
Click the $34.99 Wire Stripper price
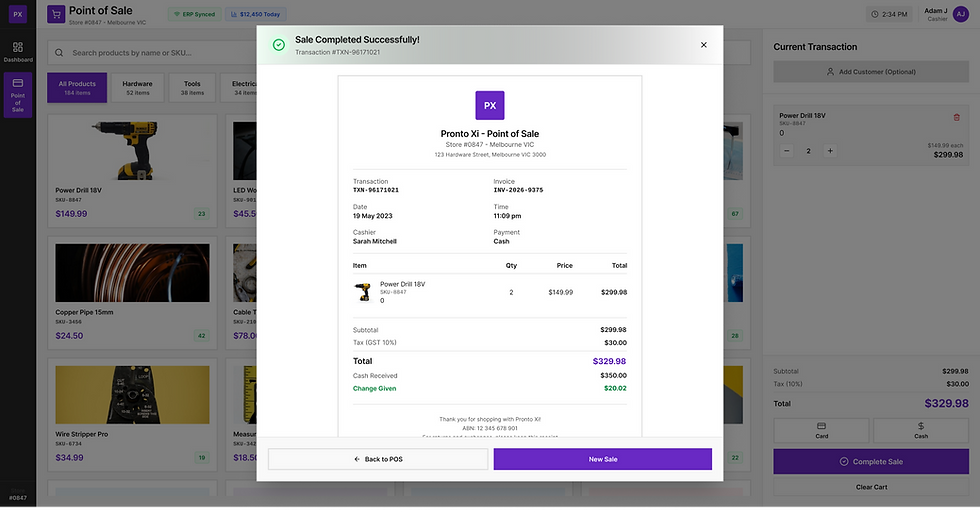[x=69, y=458]
